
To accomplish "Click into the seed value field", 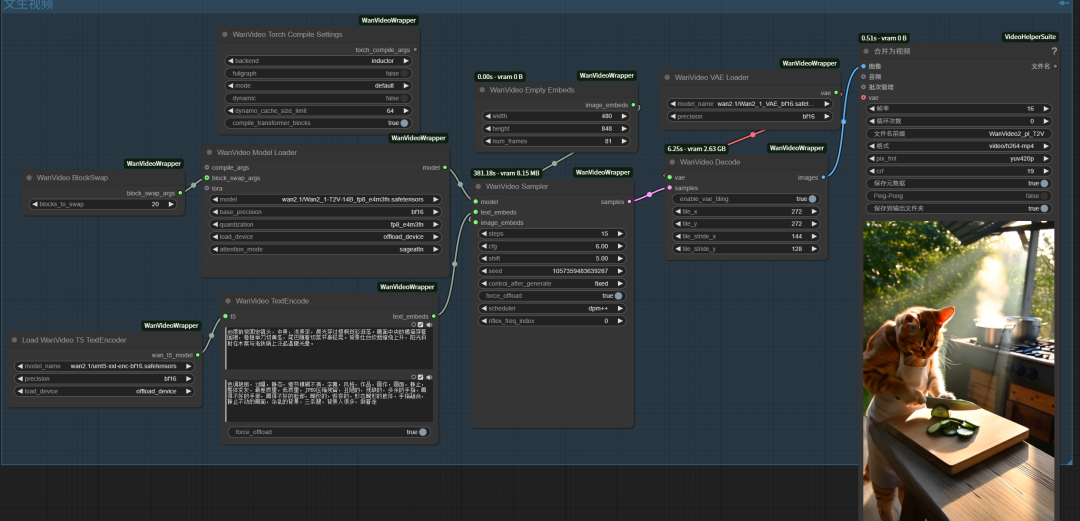I will (x=552, y=271).
